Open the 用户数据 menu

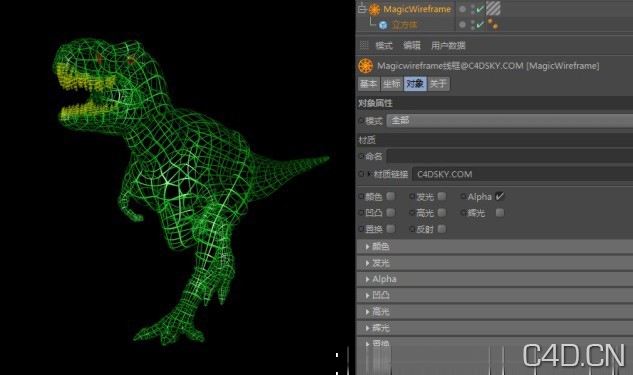pyautogui.click(x=448, y=46)
